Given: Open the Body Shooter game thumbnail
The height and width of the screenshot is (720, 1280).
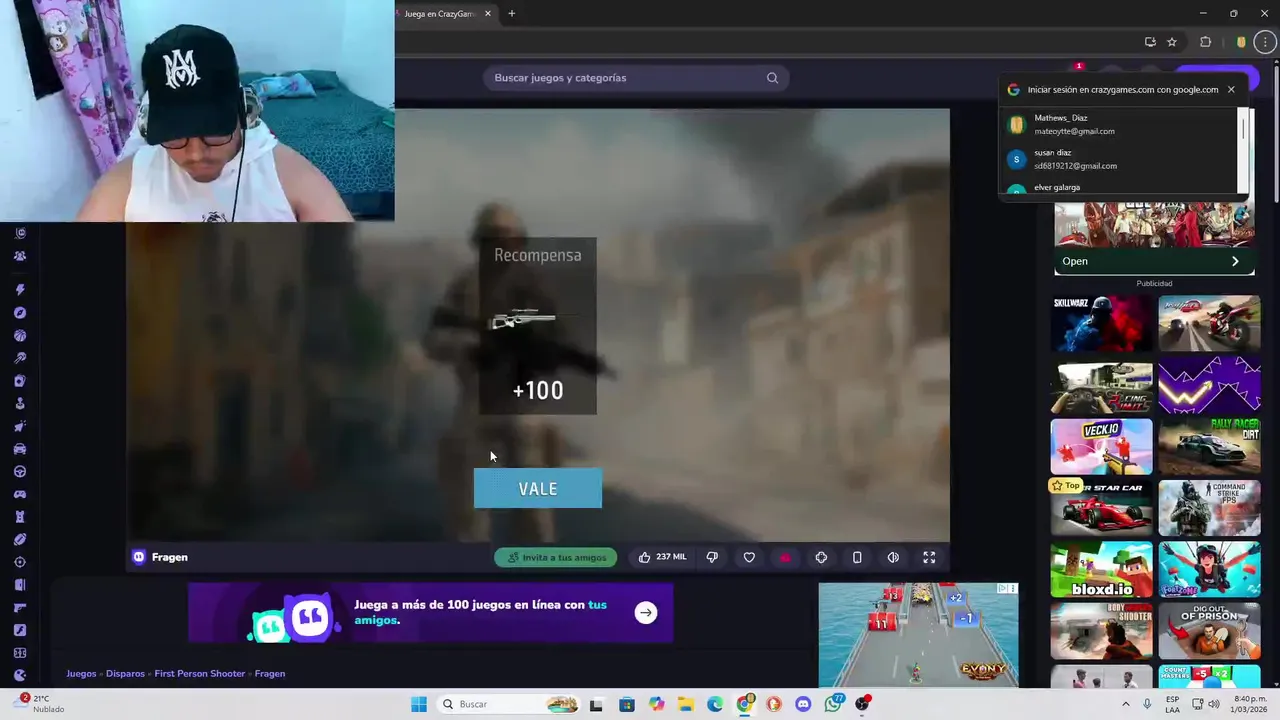Looking at the screenshot, I should point(1101,631).
